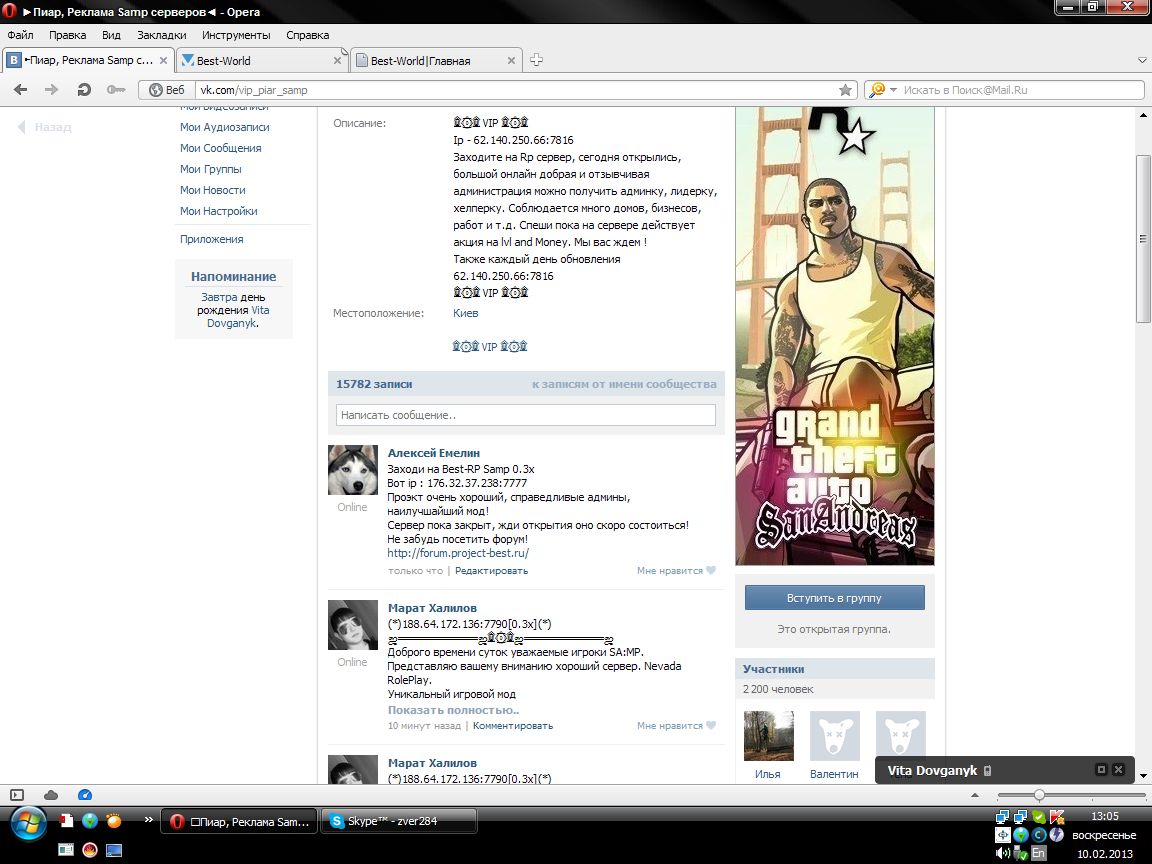Viewport: 1152px width, 864px height.
Task: Open the Файл menu
Action: [21, 35]
